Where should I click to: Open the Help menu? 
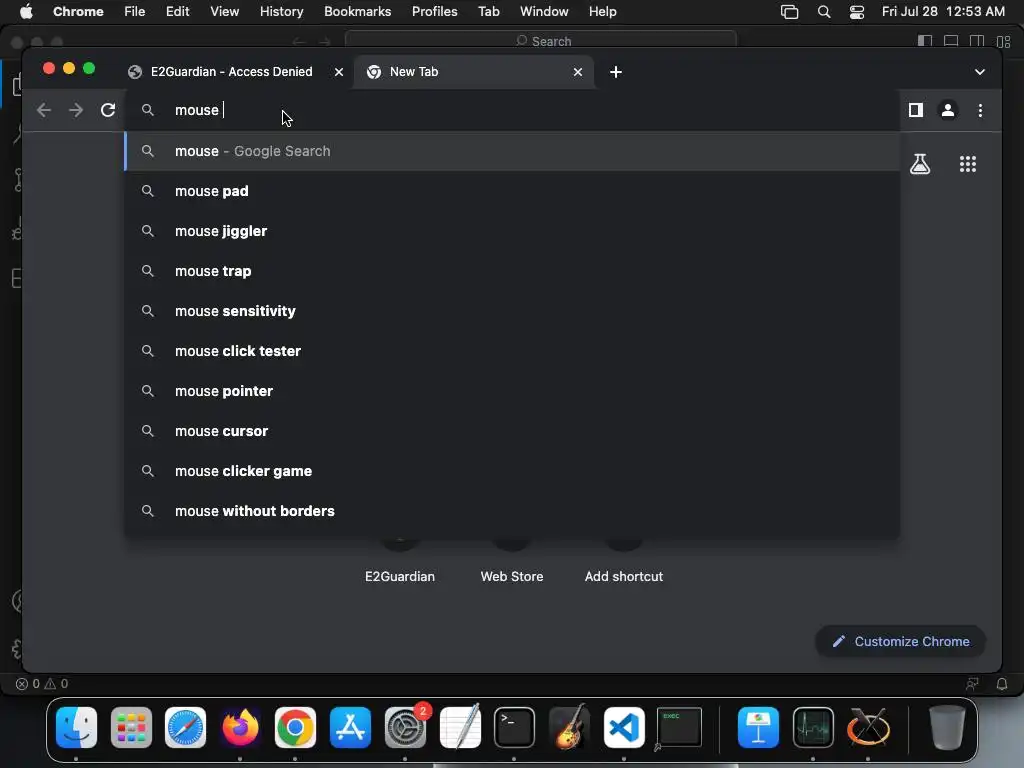coord(602,12)
